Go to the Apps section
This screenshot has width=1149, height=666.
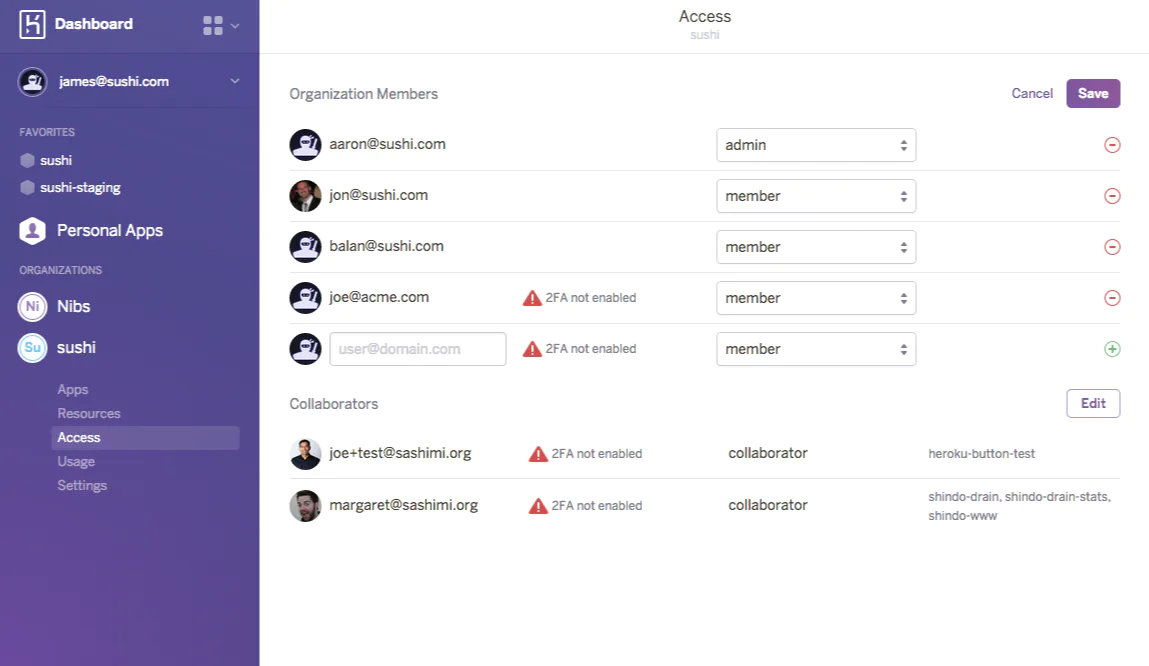pos(73,390)
